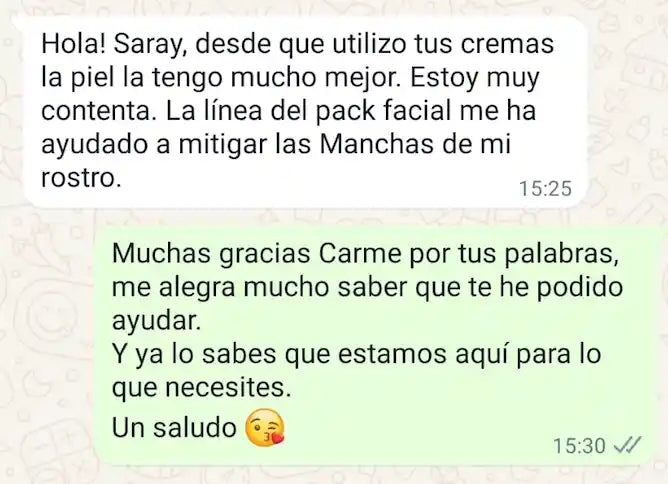Click the 15:30 message timestamp
The width and height of the screenshot is (668, 484).
[579, 446]
